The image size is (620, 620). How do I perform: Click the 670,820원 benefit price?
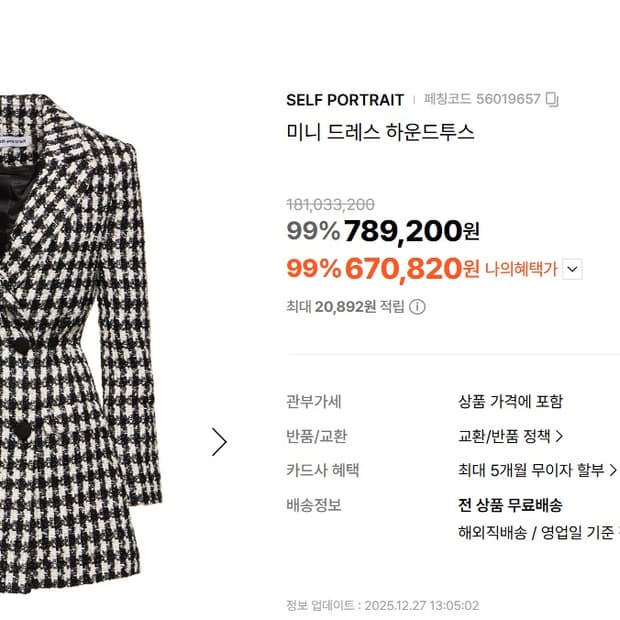[412, 269]
